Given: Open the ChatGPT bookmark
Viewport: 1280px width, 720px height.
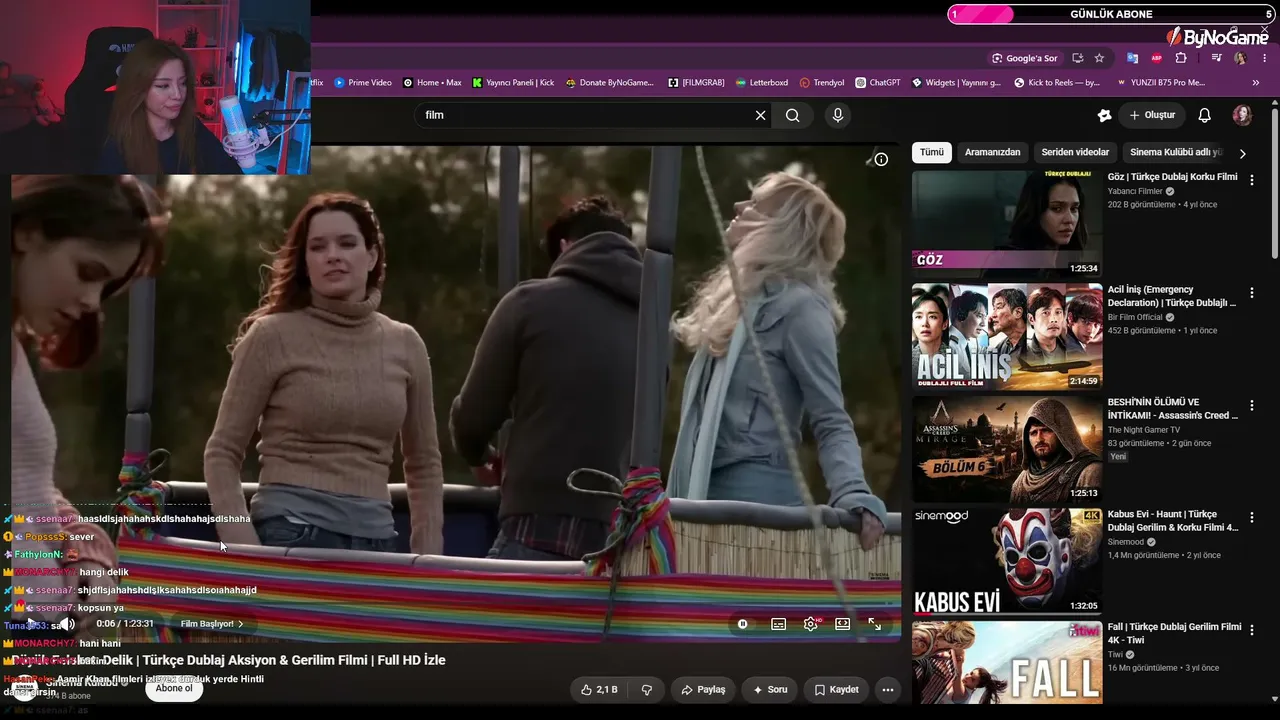Looking at the screenshot, I should click(878, 83).
